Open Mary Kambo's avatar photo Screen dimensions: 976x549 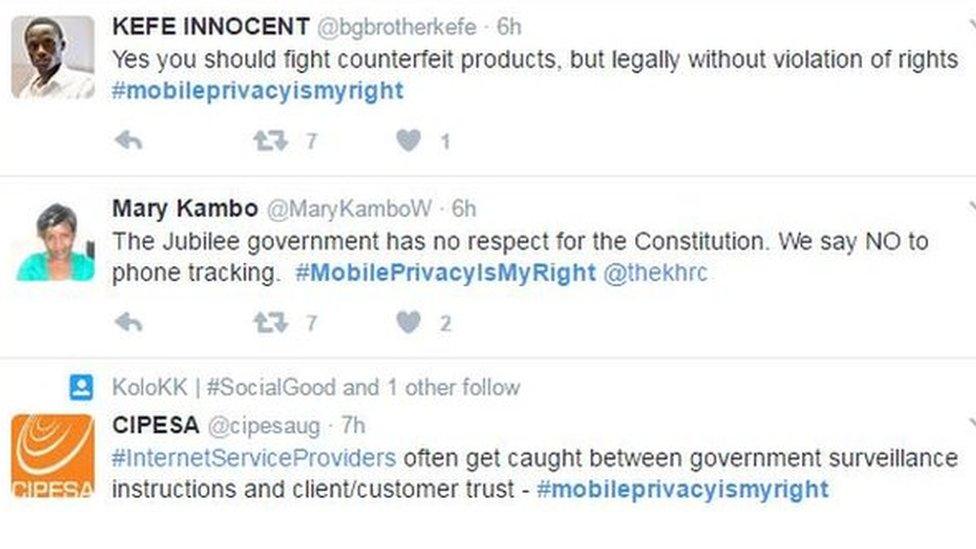(55, 242)
